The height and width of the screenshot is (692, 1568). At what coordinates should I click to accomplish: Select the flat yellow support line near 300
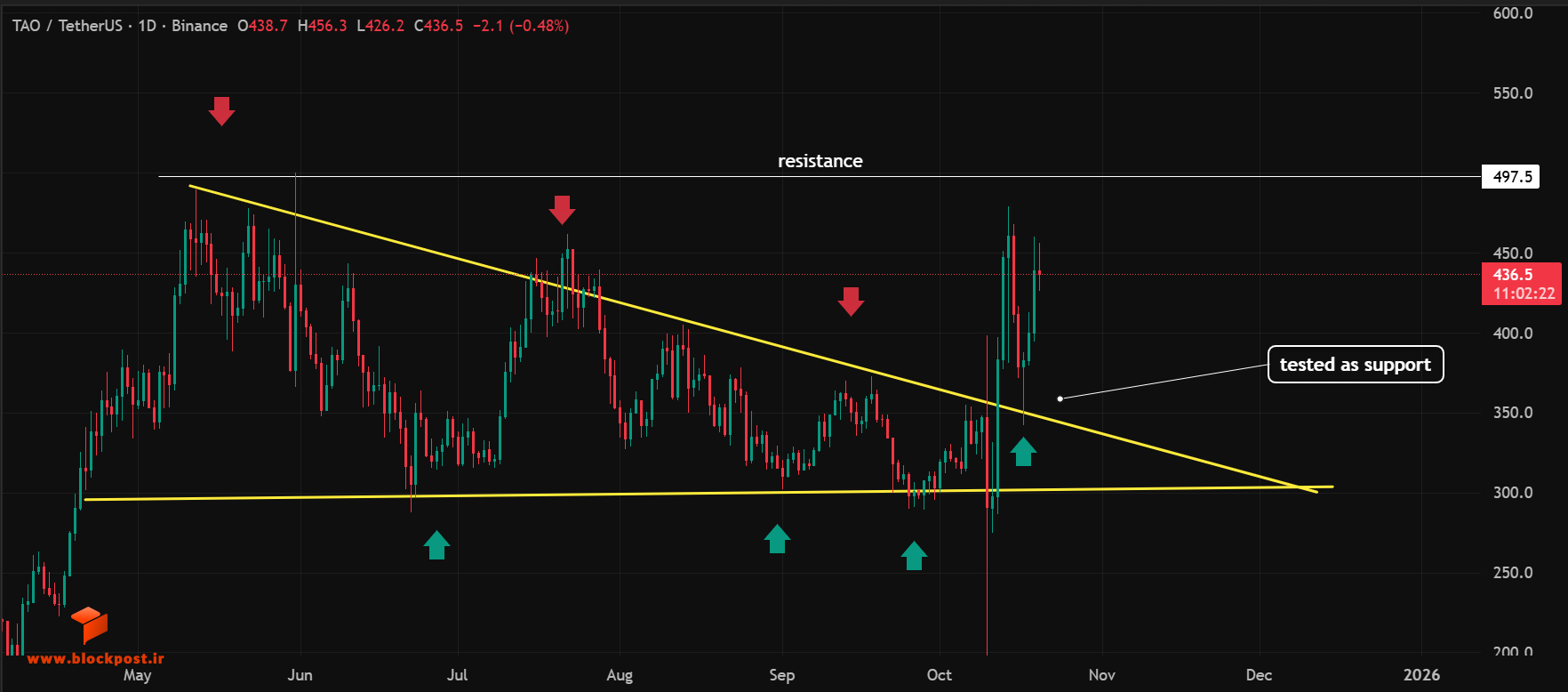point(708,493)
